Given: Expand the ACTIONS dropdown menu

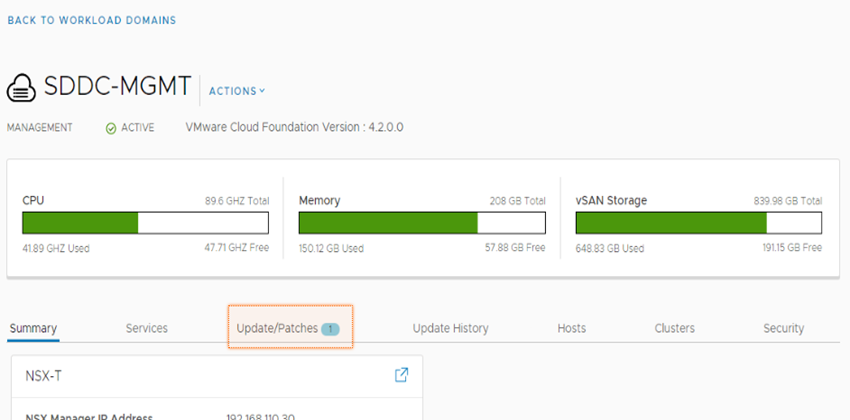Looking at the screenshot, I should pos(237,91).
